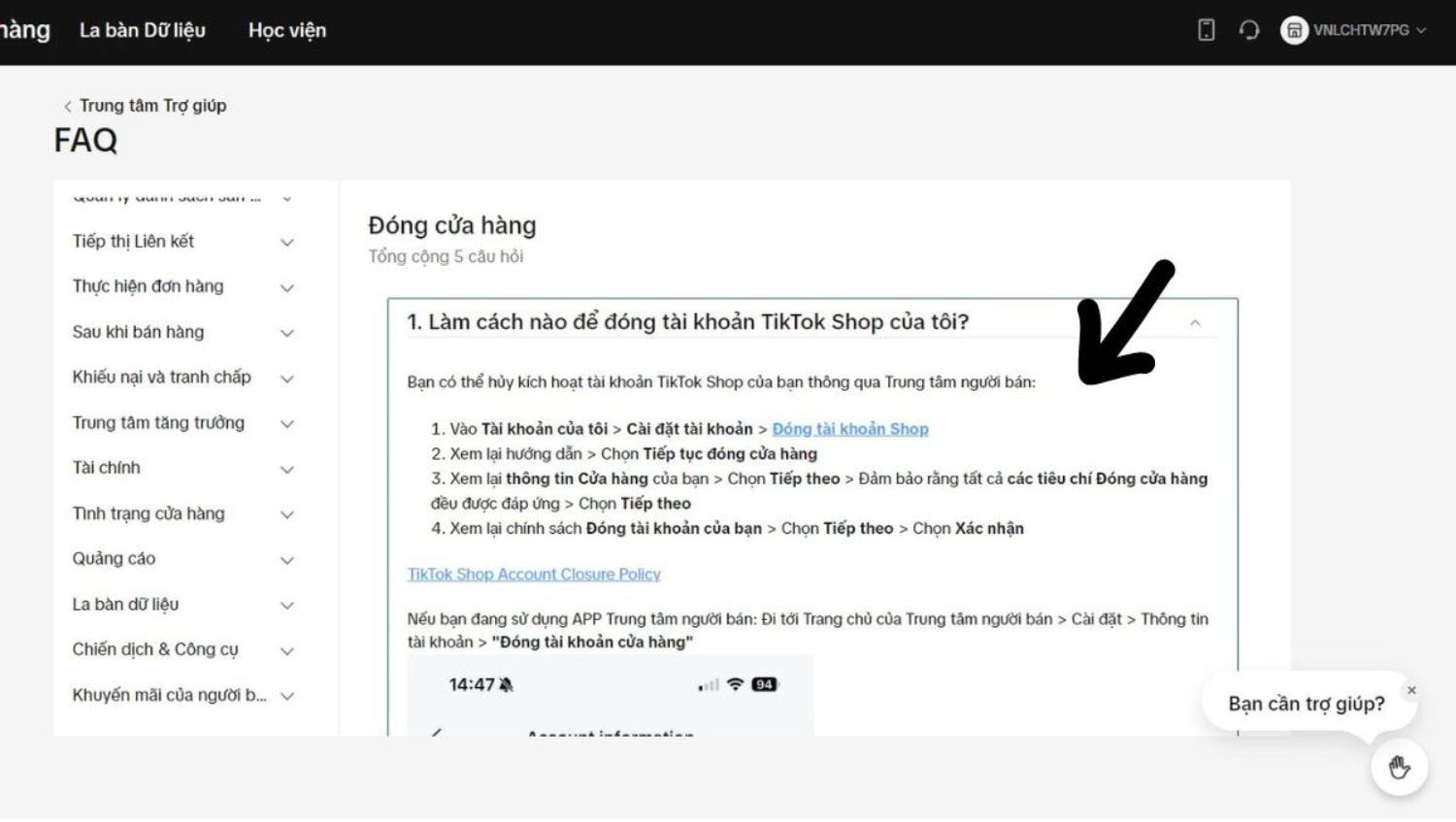1456x822 pixels.
Task: Go back to Trung tâm Trợ giúp
Action: pyautogui.click(x=152, y=106)
